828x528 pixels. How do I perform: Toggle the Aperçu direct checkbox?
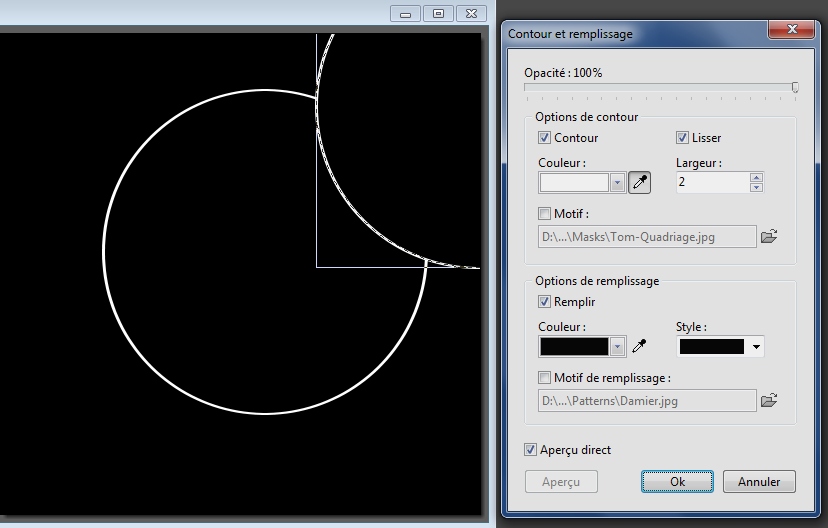coord(530,449)
